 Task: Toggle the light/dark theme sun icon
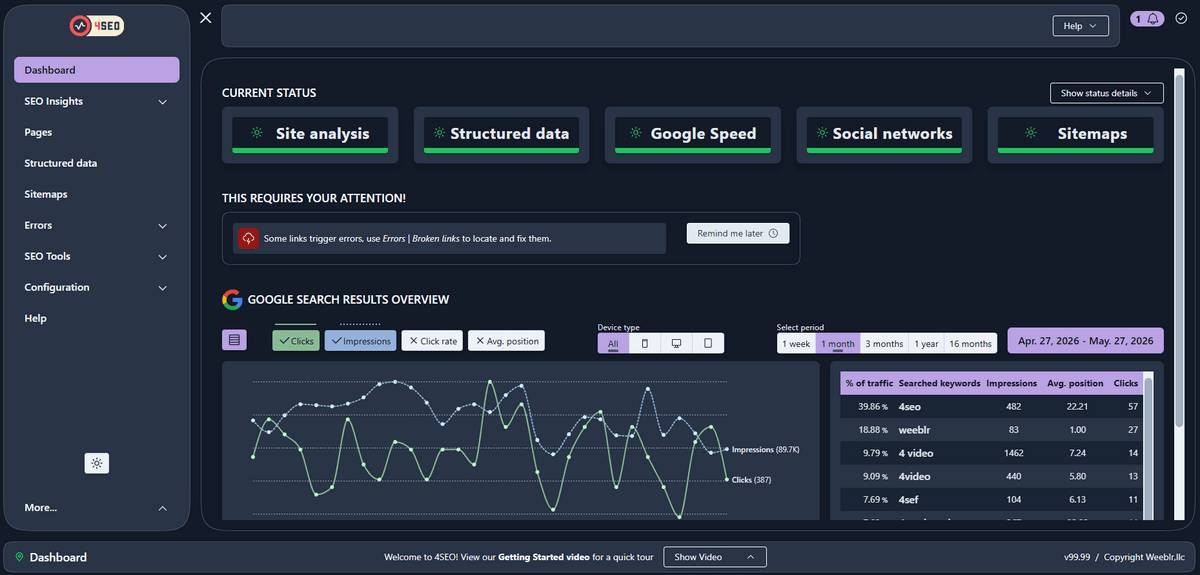point(97,463)
